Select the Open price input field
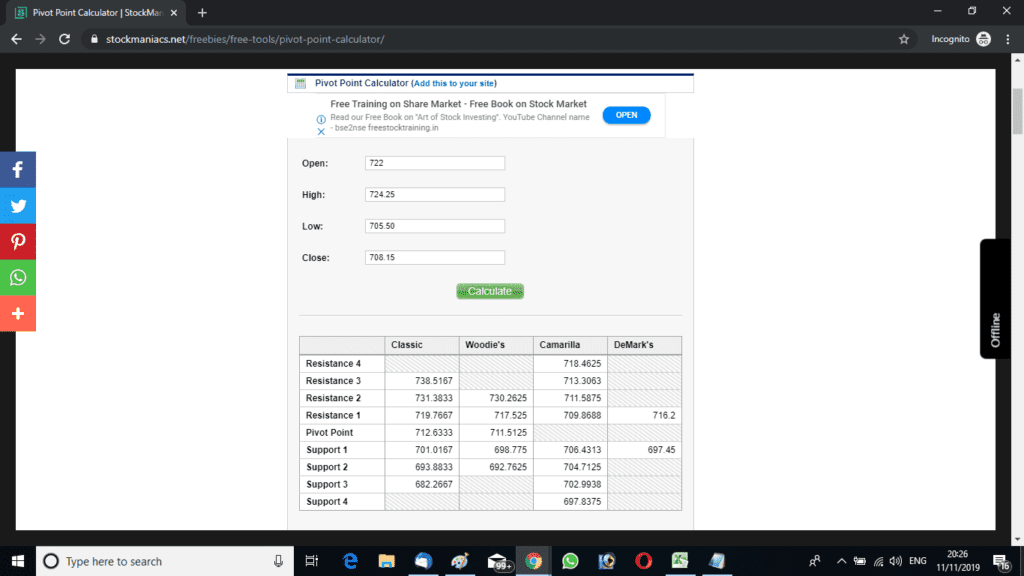1024x576 pixels. [x=434, y=162]
